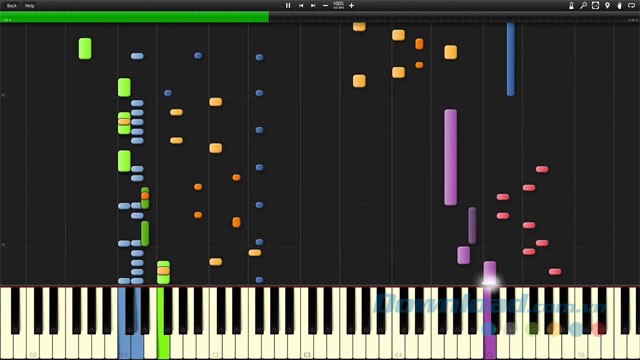Image resolution: width=640 pixels, height=360 pixels.
Task: Click the 100% speed readout
Action: 338,4
